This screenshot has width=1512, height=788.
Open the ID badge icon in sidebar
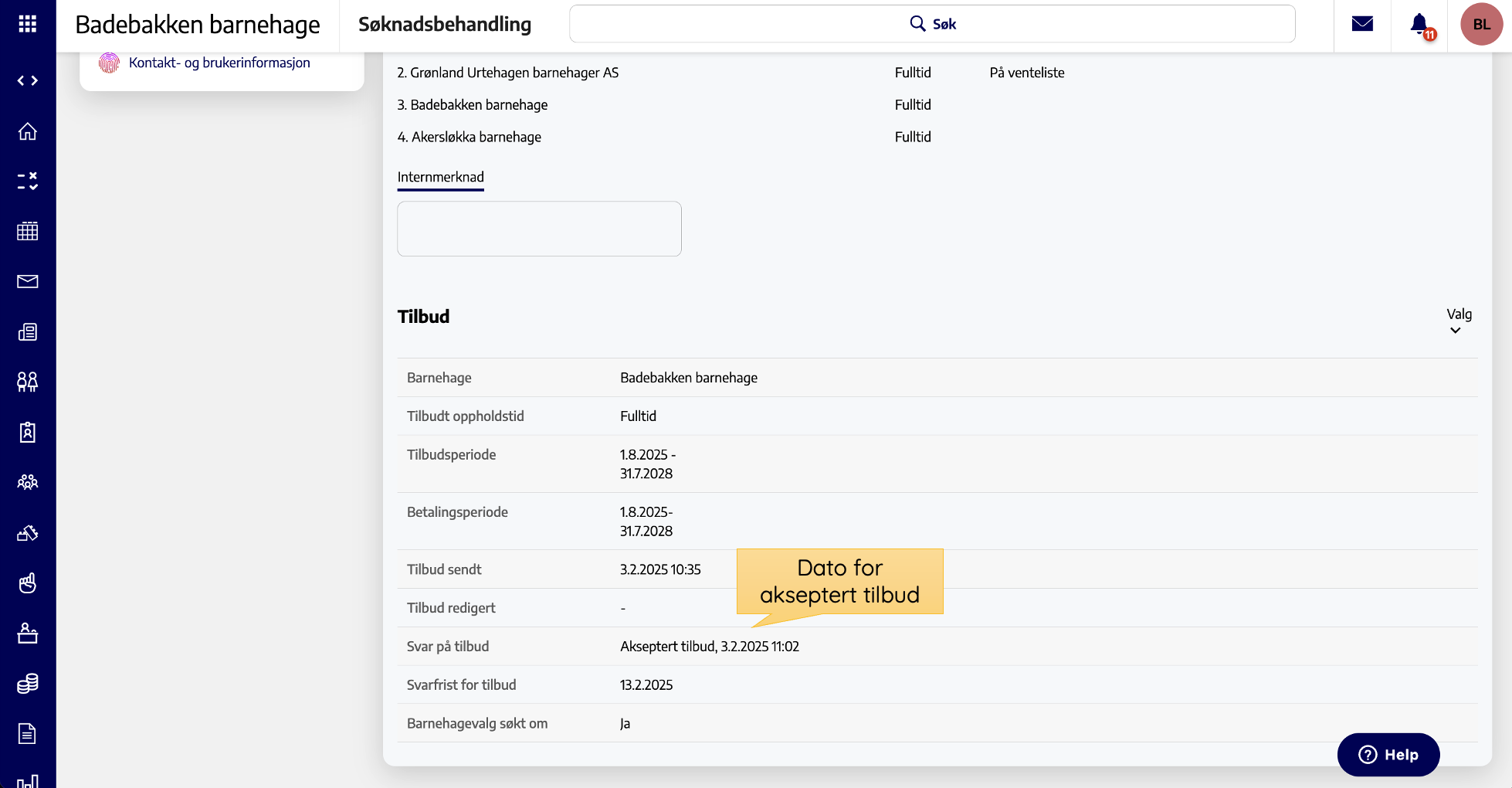(28, 432)
